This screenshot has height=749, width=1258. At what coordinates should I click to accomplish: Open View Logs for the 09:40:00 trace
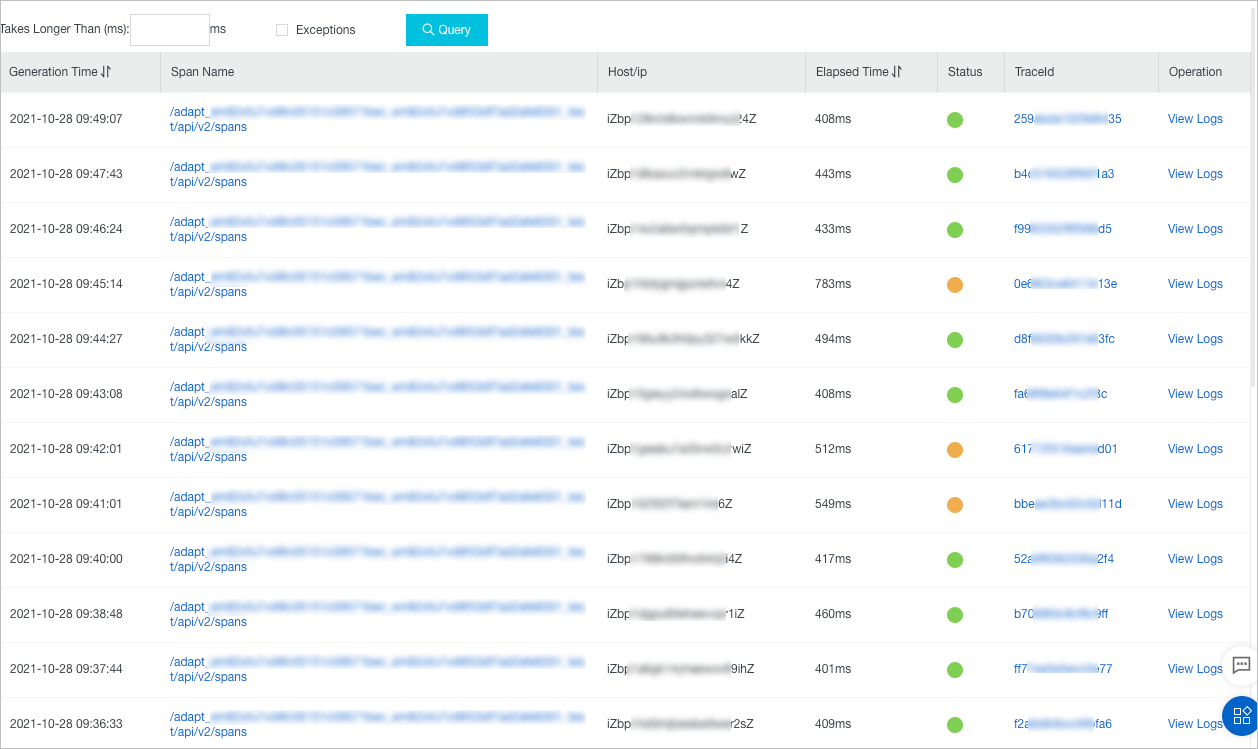1195,558
